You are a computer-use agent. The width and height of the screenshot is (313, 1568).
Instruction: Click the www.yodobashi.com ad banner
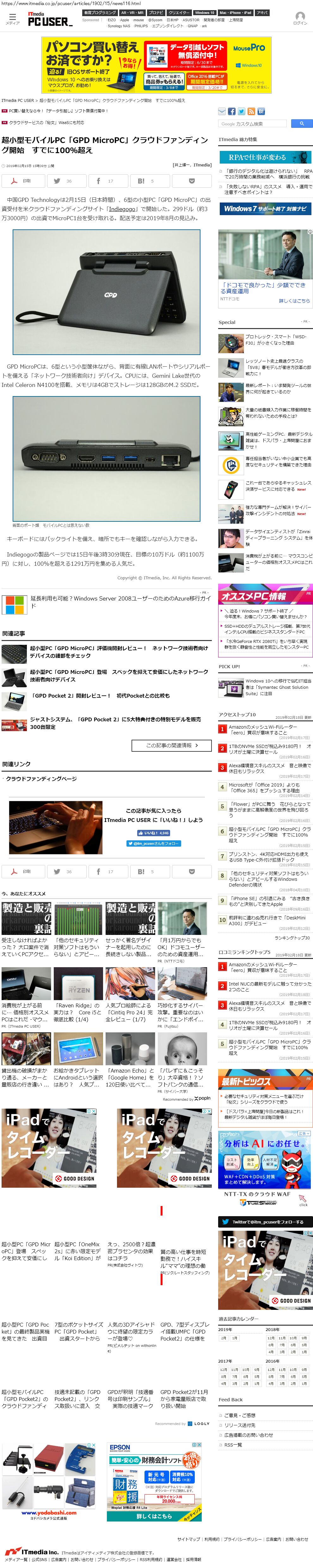[x=49, y=1482]
